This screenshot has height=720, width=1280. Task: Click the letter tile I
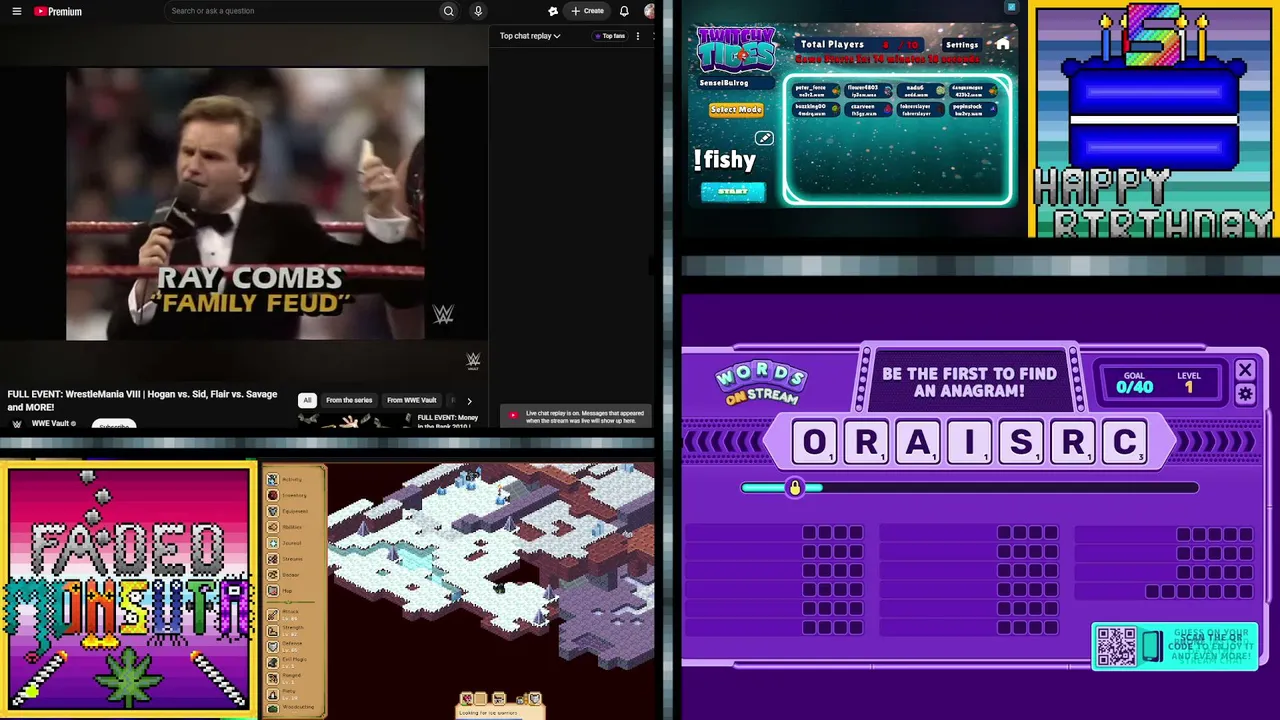(969, 443)
